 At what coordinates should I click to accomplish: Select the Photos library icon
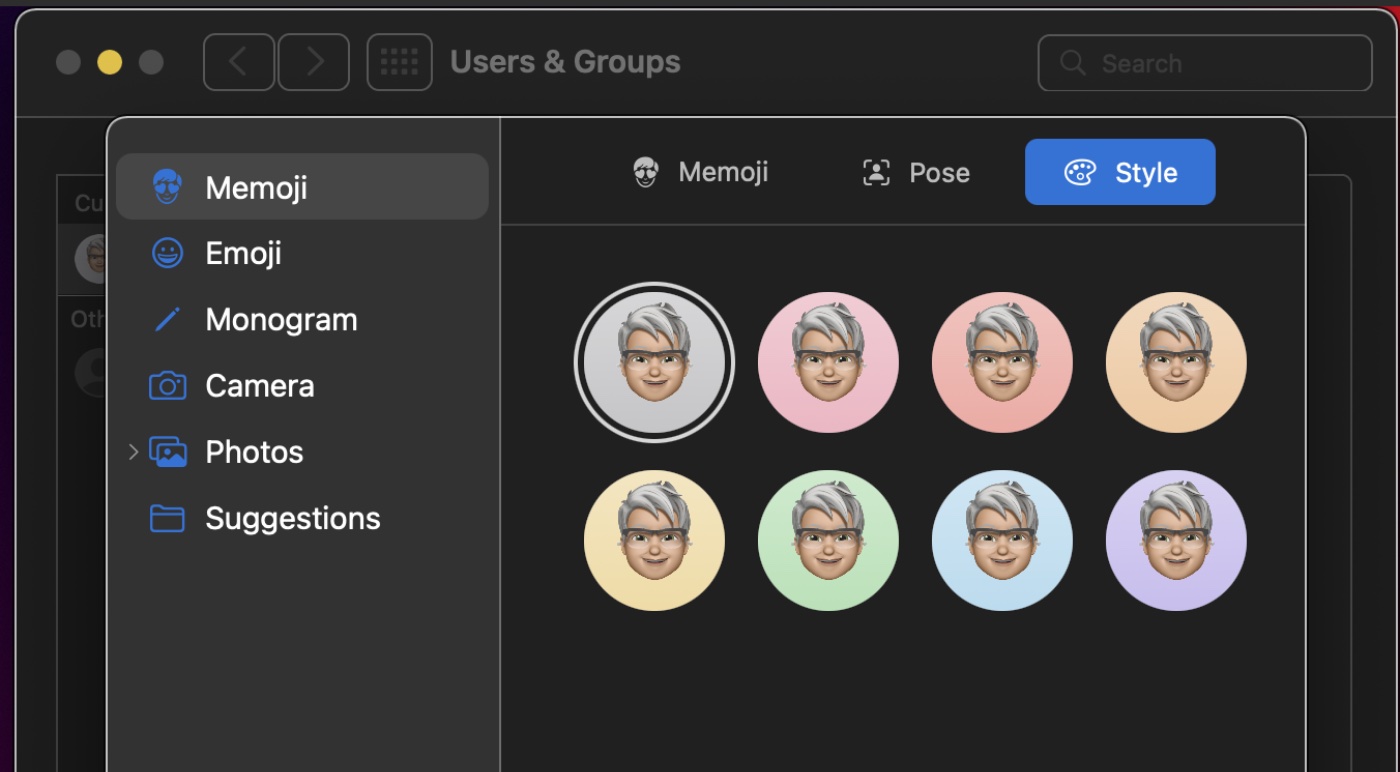click(x=168, y=452)
